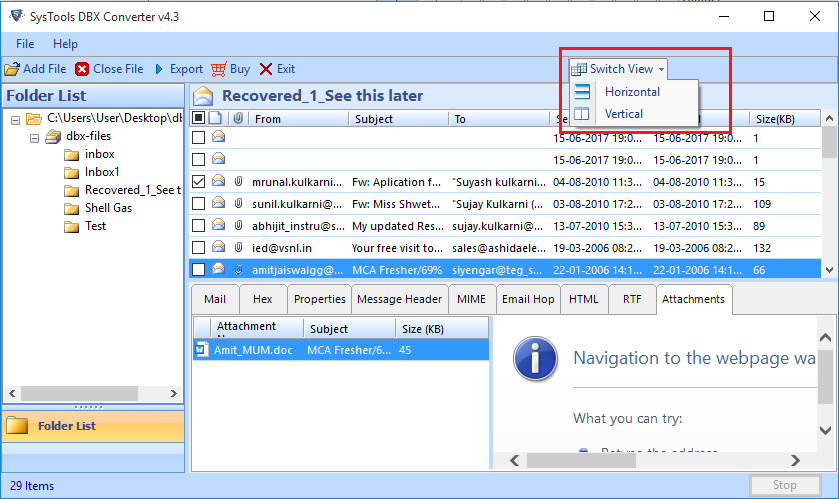Screen dimensions: 839x499
Task: Click the '29 Items' status bar text
Action: pos(32,486)
